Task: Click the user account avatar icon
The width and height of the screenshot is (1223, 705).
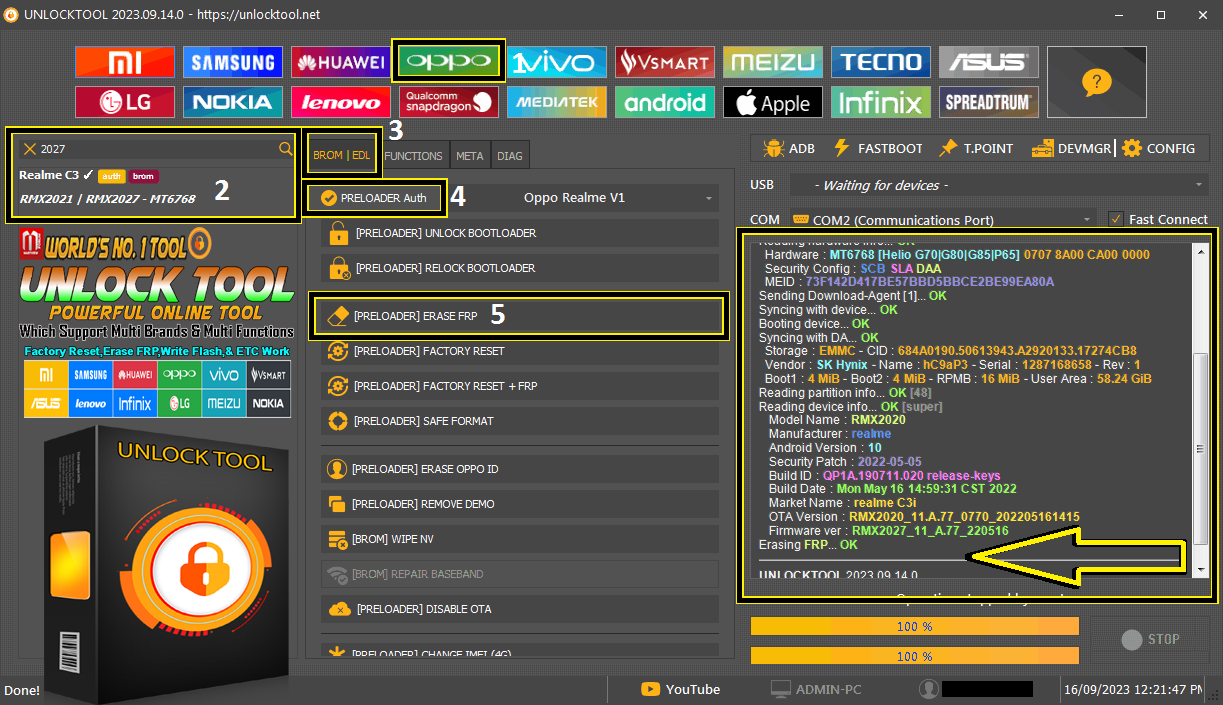Action: pos(929,689)
